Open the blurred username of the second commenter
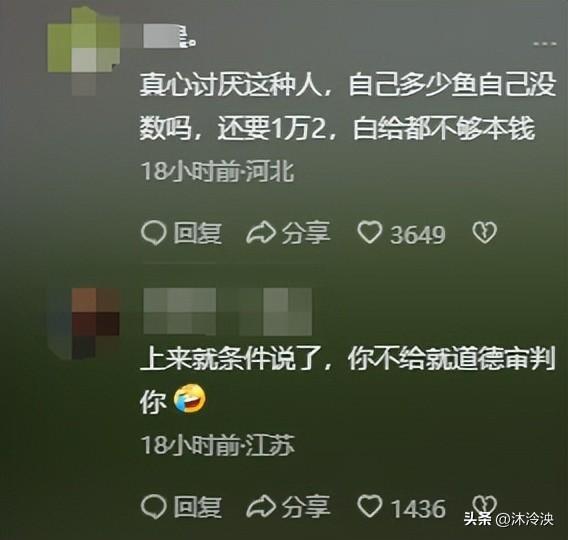 pyautogui.click(x=227, y=311)
